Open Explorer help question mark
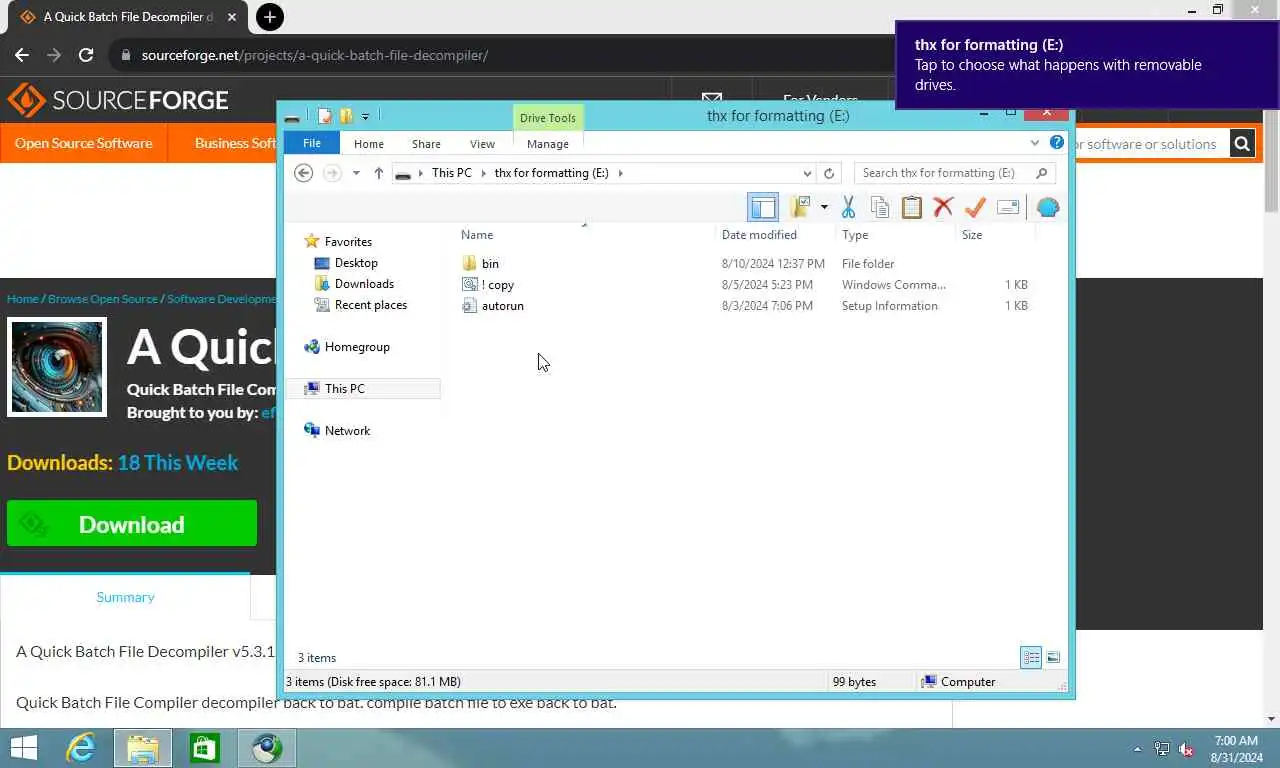1280x768 pixels. pos(1056,143)
